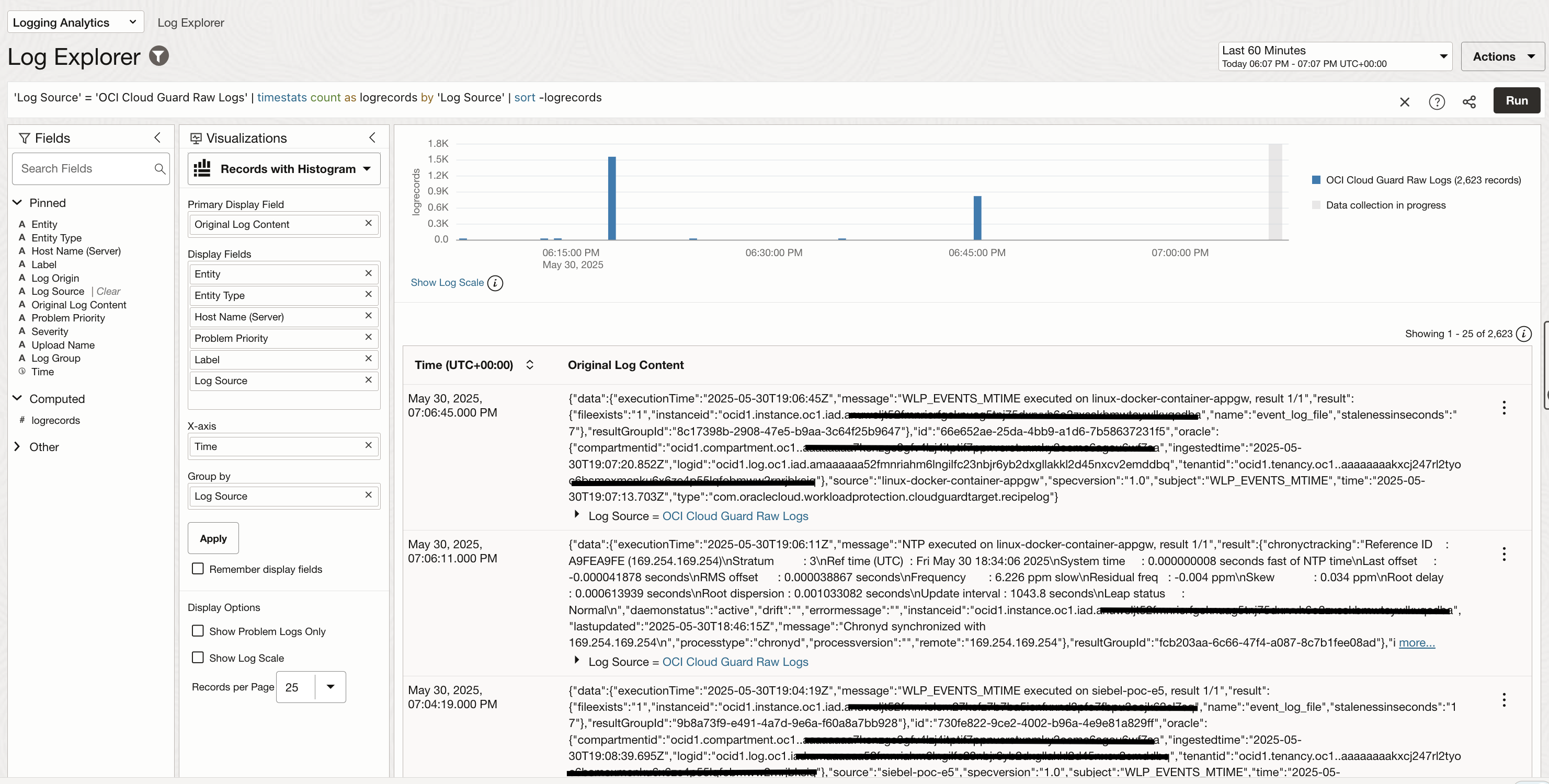Expand the Other fields section
Screen dimensions: 1549x784
coord(17,446)
